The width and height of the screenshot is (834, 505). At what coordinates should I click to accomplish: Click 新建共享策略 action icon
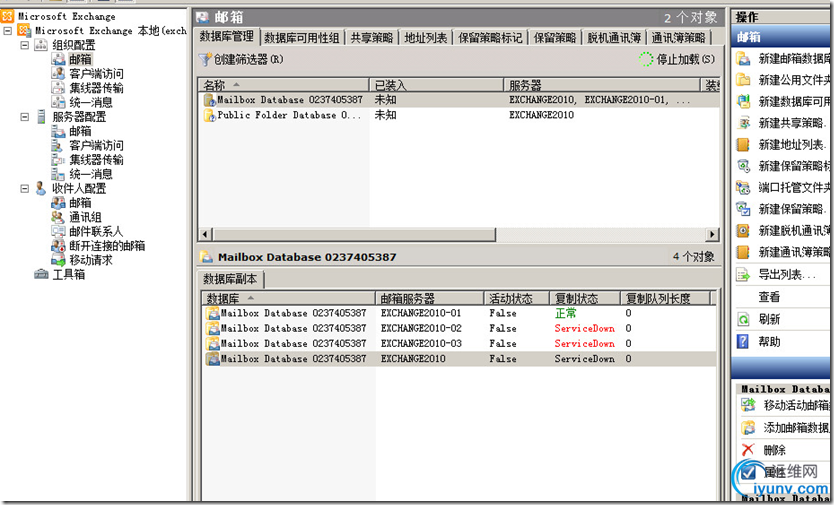743,123
